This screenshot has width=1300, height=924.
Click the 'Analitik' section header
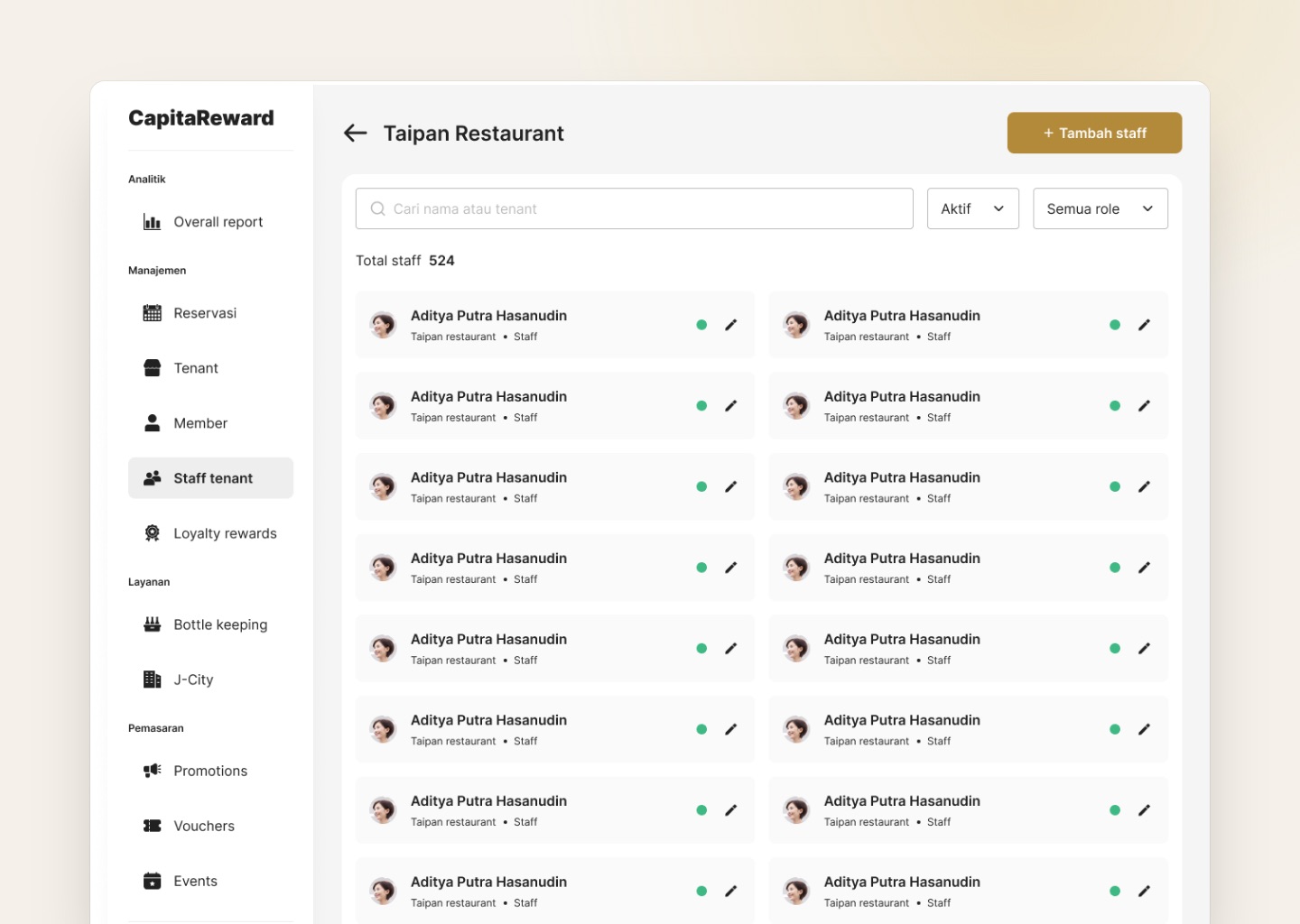coord(147,180)
